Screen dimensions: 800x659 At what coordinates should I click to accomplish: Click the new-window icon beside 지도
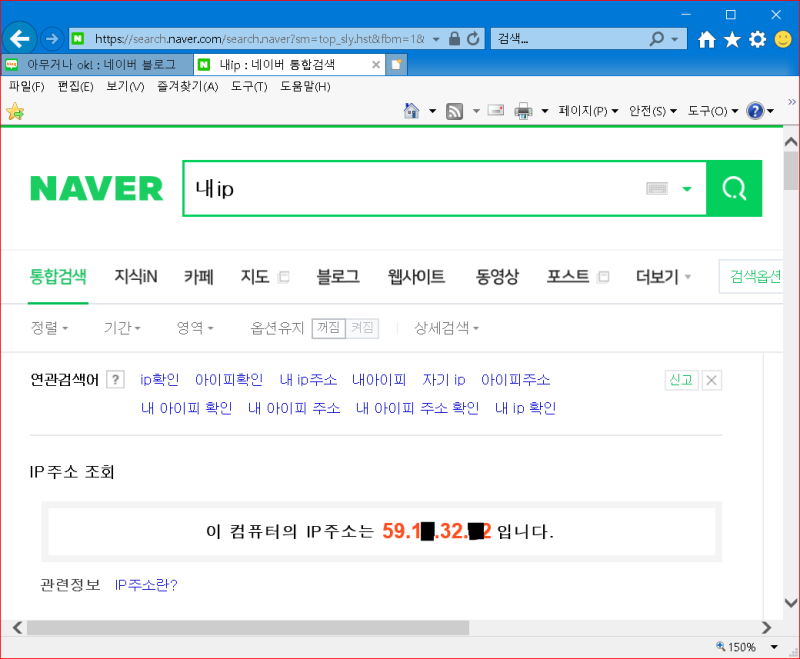(x=284, y=277)
